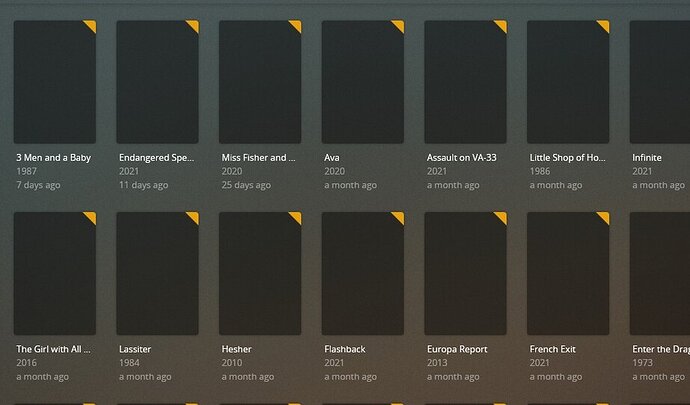Viewport: 690px width, 405px height.
Task: Click the unwatched badge on French Exit
Action: (605, 217)
